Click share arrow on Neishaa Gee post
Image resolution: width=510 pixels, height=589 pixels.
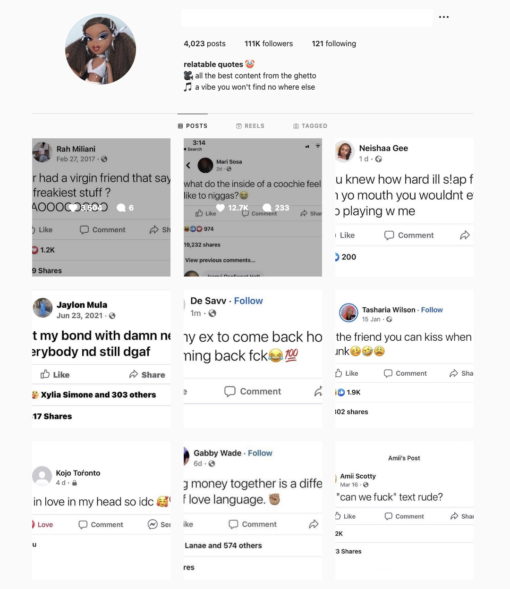(465, 235)
